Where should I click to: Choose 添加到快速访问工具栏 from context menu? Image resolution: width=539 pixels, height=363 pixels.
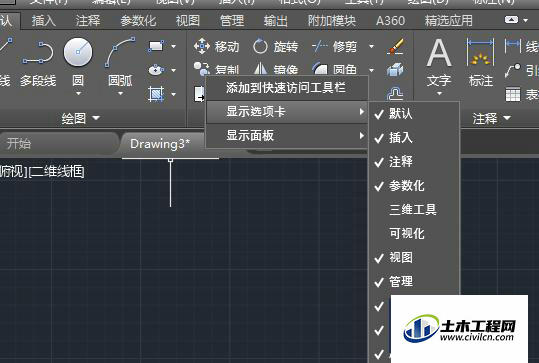(287, 88)
